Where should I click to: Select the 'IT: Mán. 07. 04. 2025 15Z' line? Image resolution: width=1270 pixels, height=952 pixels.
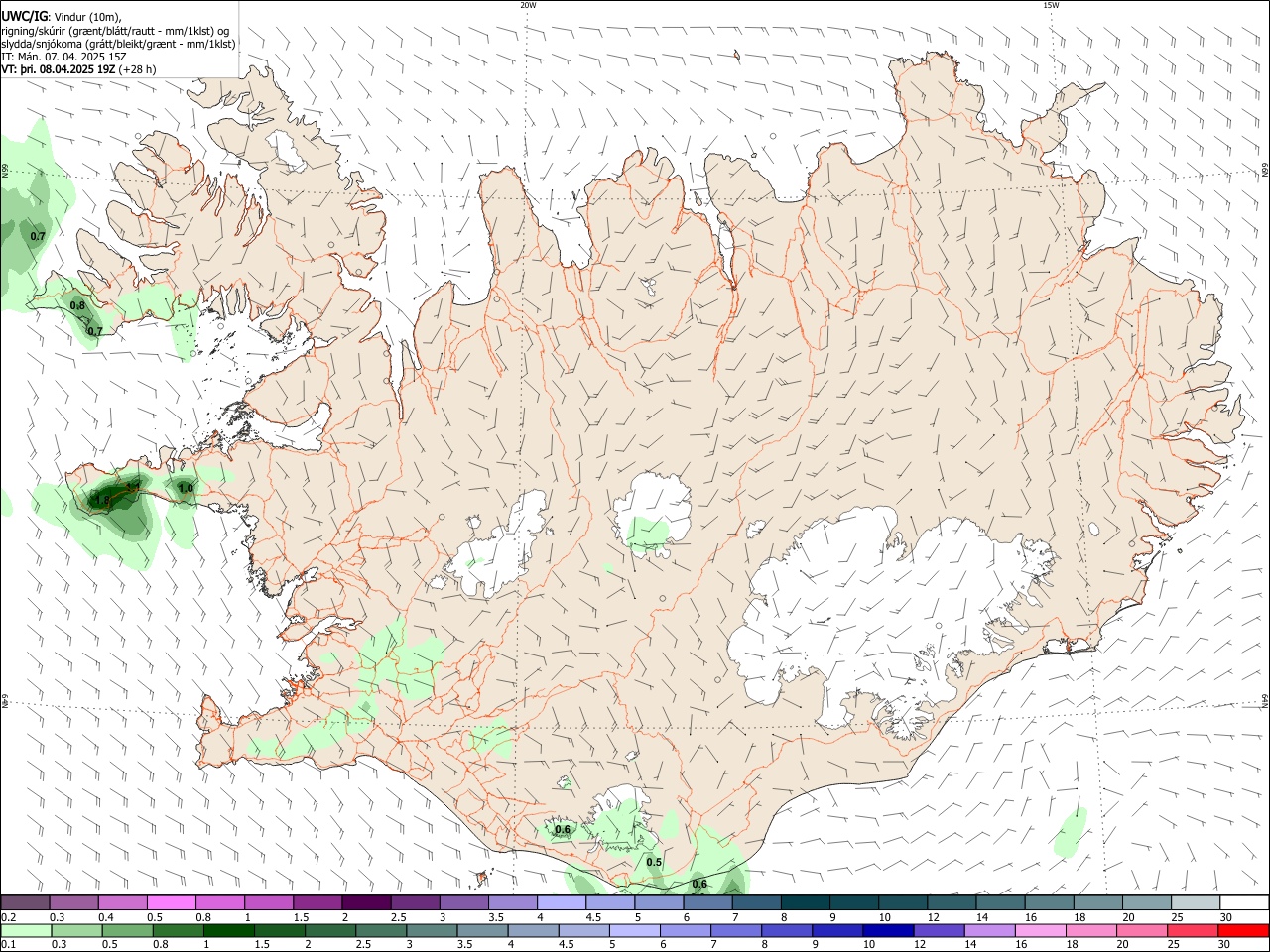(63, 57)
